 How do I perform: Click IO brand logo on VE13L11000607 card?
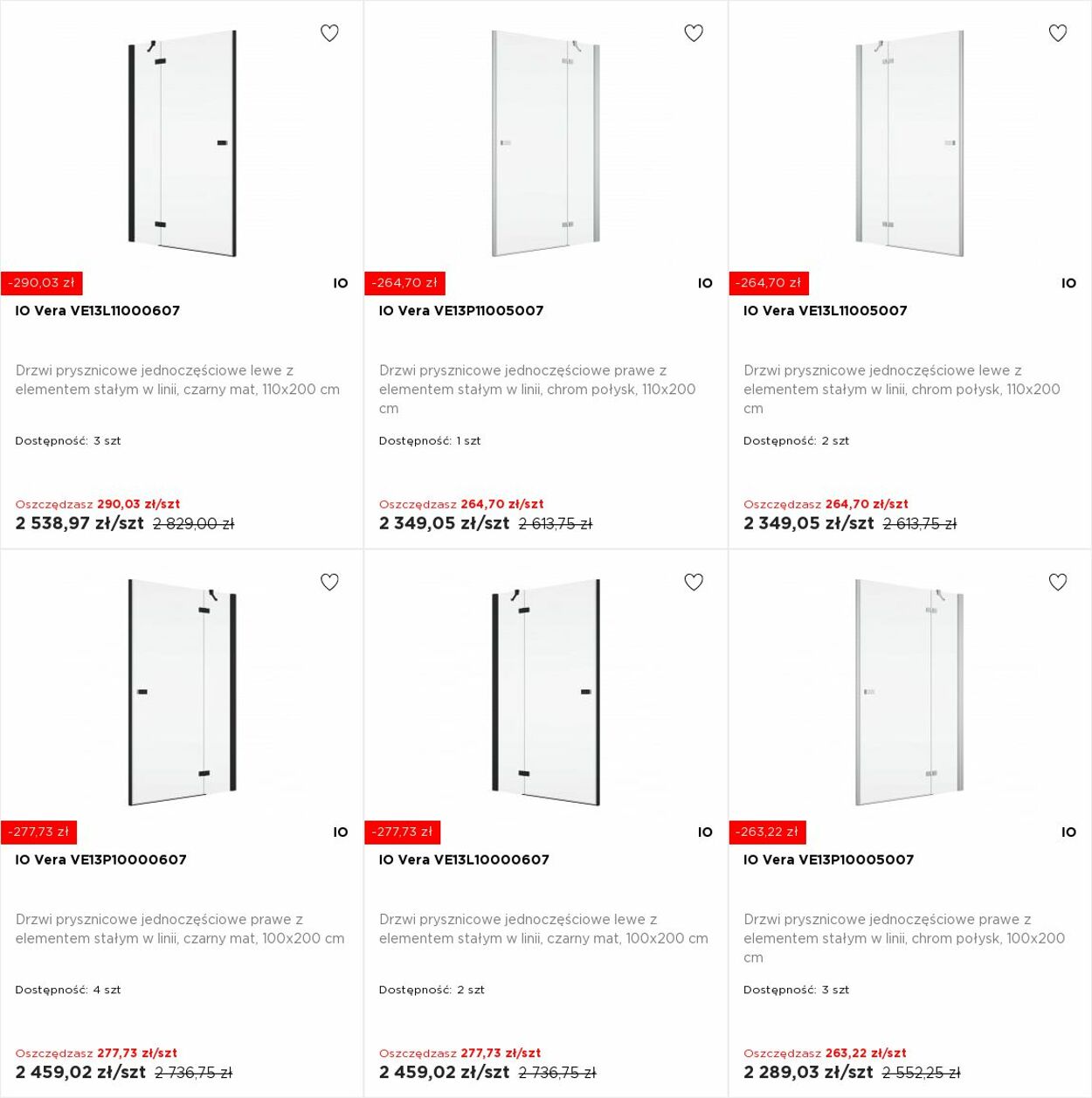[341, 283]
